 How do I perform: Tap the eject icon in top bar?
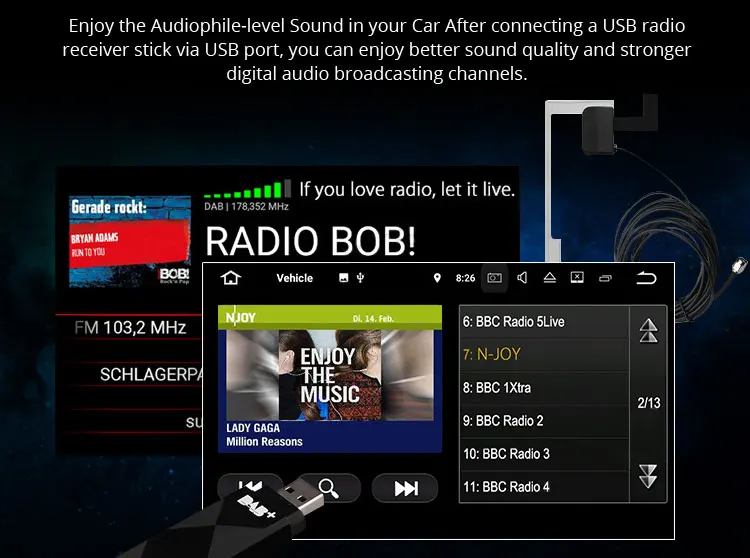point(550,278)
